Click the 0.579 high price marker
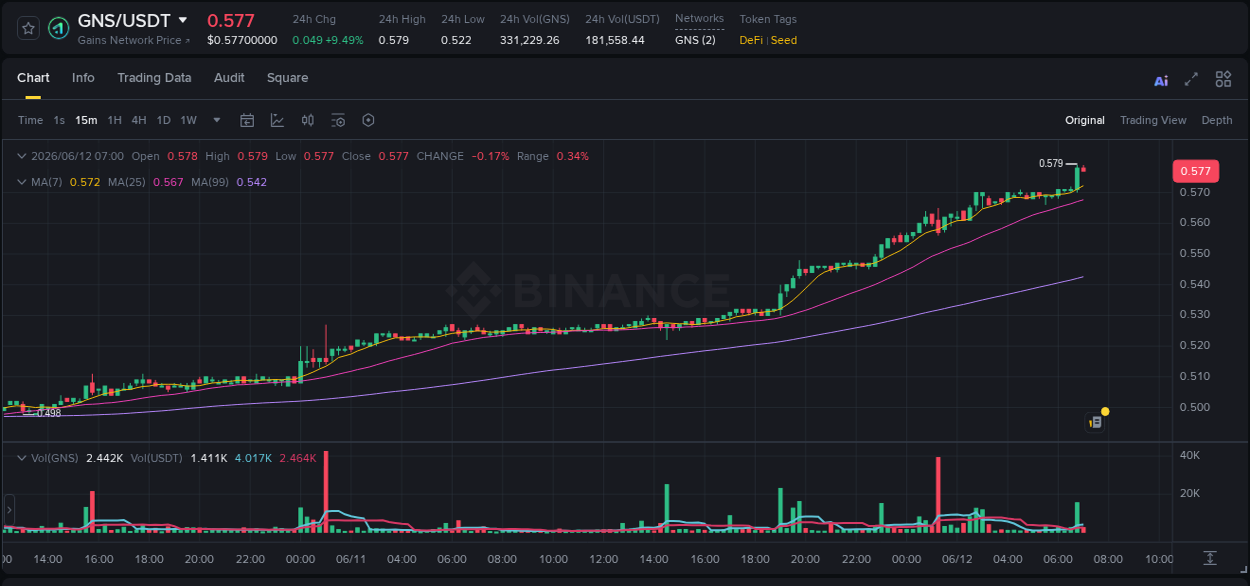Viewport: 1250px width, 586px height. (1051, 163)
